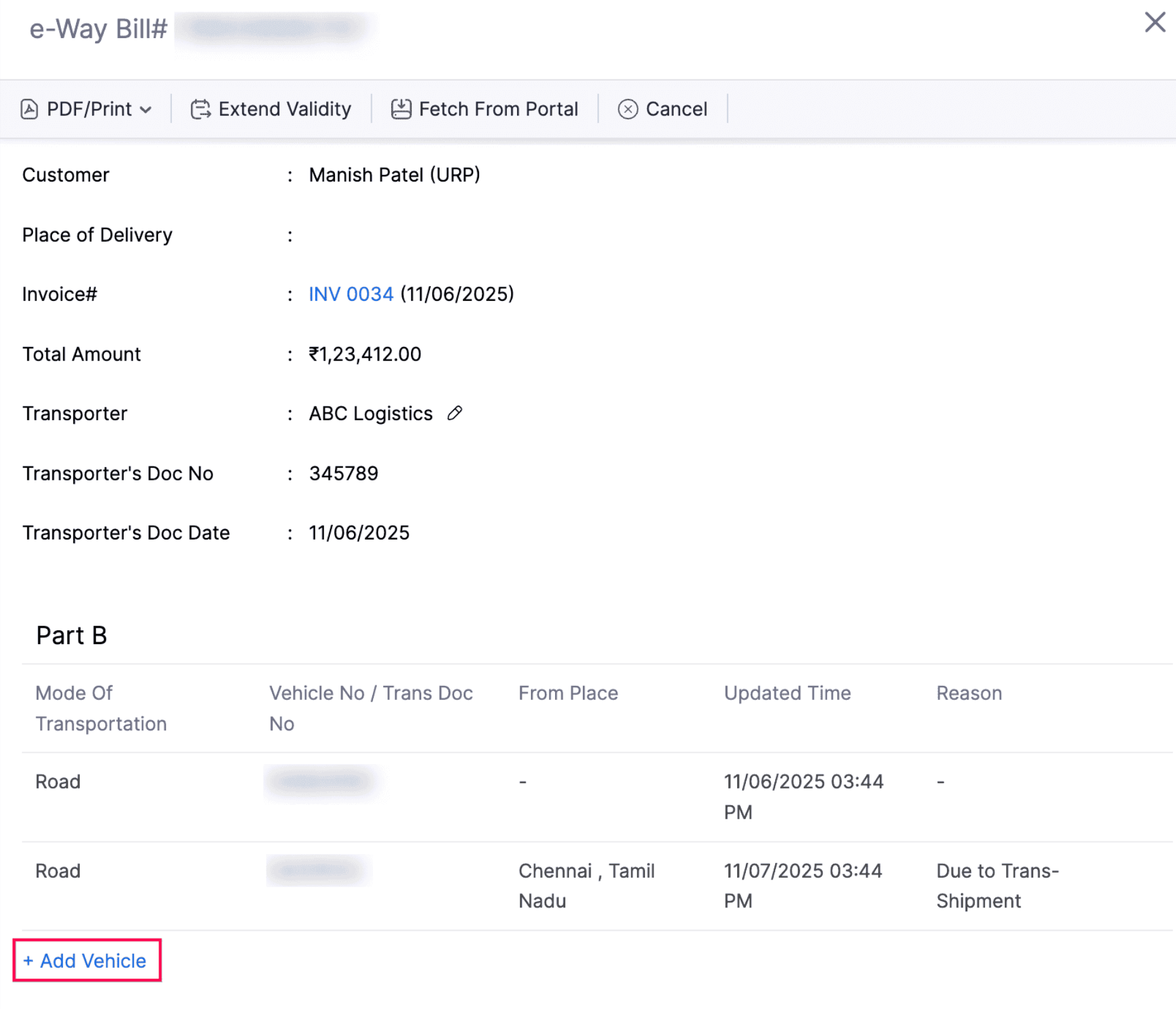This screenshot has height=1009, width=1176.
Task: Click the circled X Cancel icon
Action: click(627, 109)
